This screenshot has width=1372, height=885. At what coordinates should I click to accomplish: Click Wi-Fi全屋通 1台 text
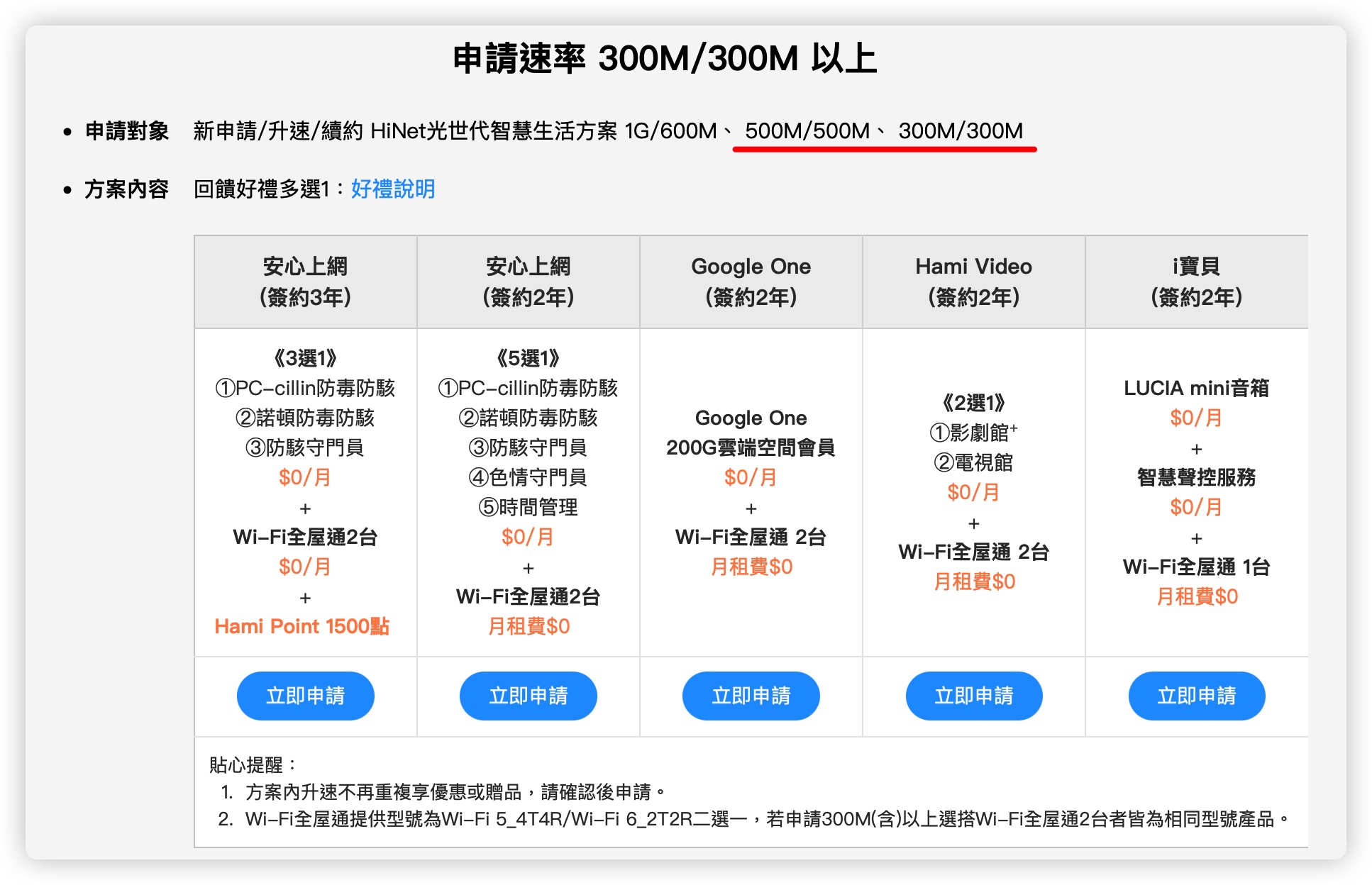(1196, 567)
